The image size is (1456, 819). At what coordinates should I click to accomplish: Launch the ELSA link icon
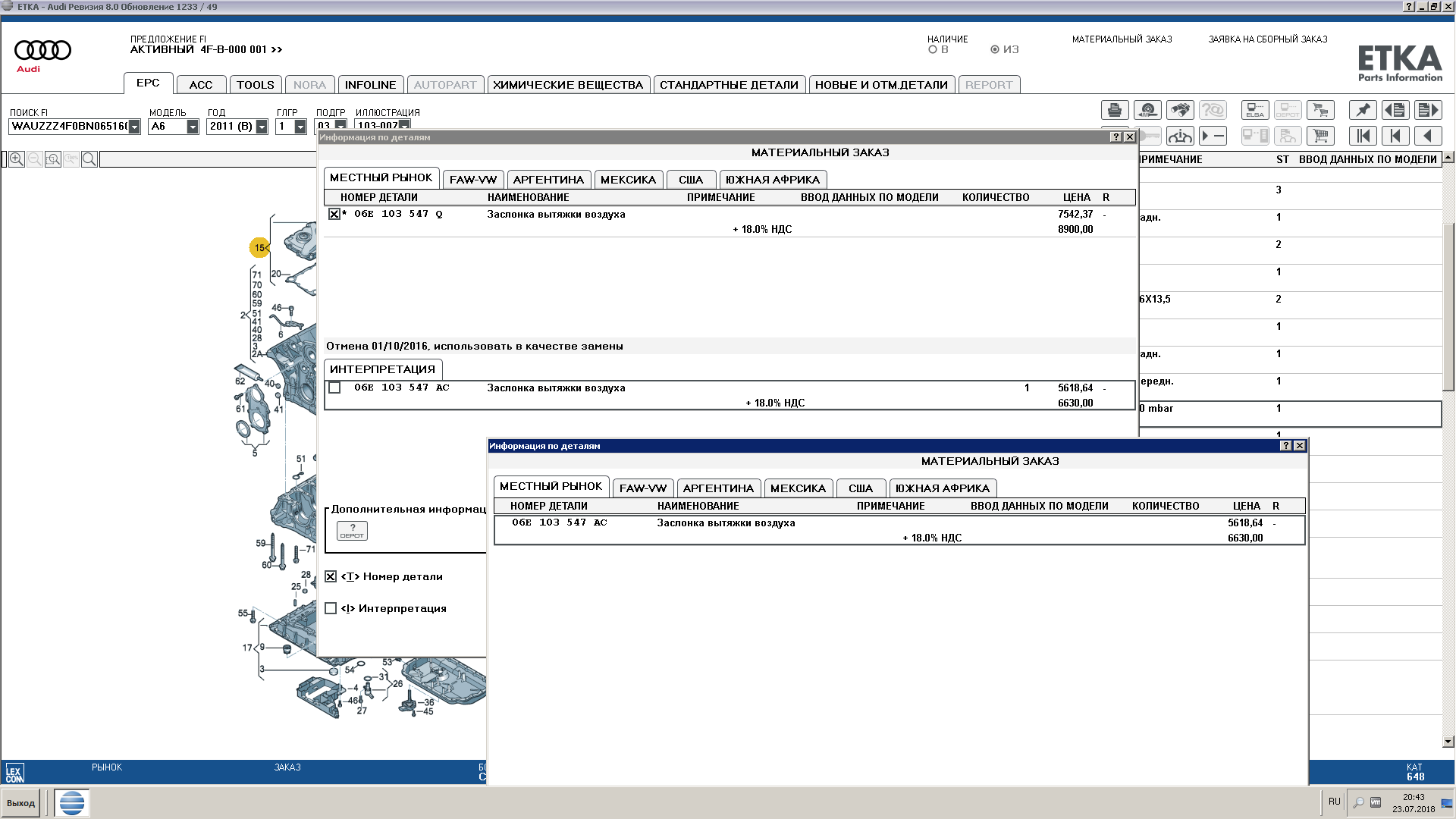[x=1255, y=110]
